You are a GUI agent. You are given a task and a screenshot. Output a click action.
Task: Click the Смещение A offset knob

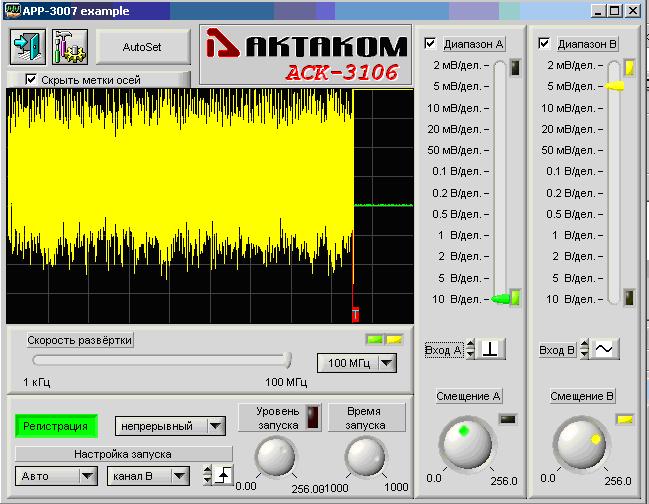pos(468,443)
